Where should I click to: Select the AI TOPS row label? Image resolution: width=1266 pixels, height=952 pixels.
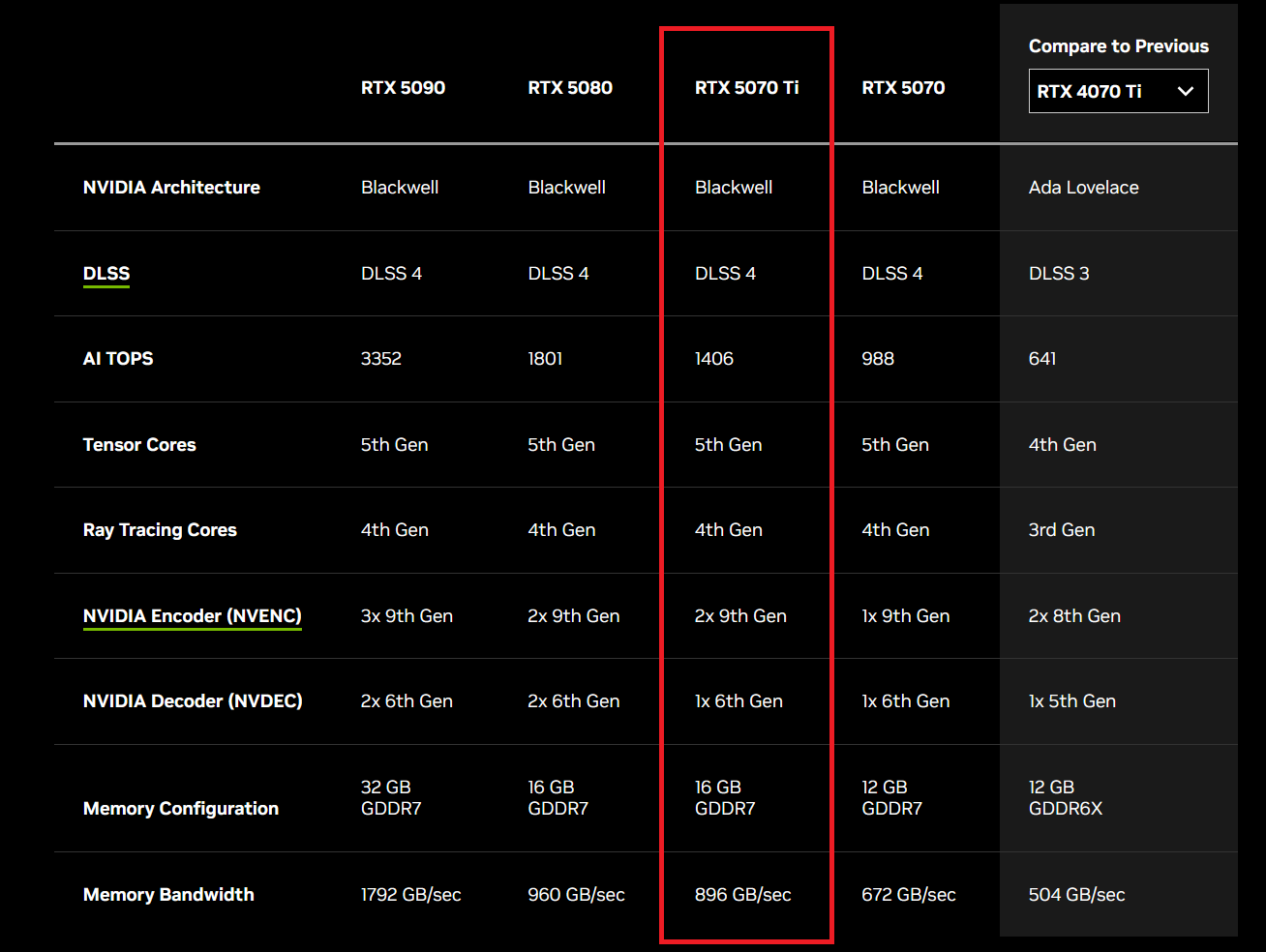[x=118, y=359]
